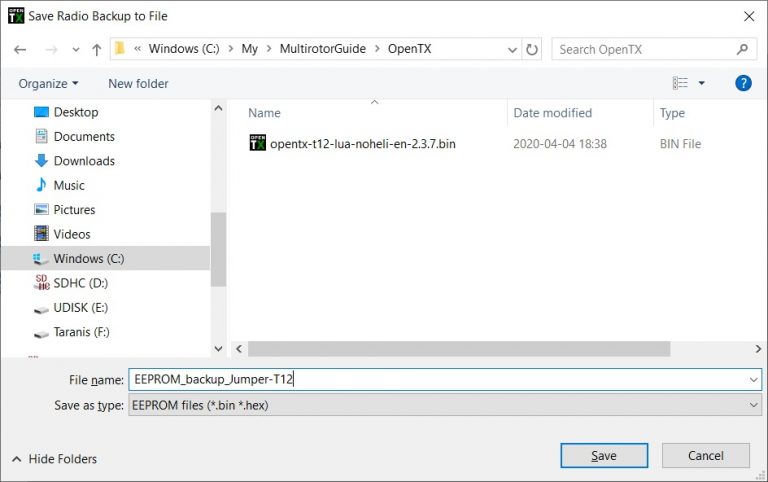Screen dimensions: 768x482
Task: Close the Save Radio Backup dialog
Action: (748, 16)
